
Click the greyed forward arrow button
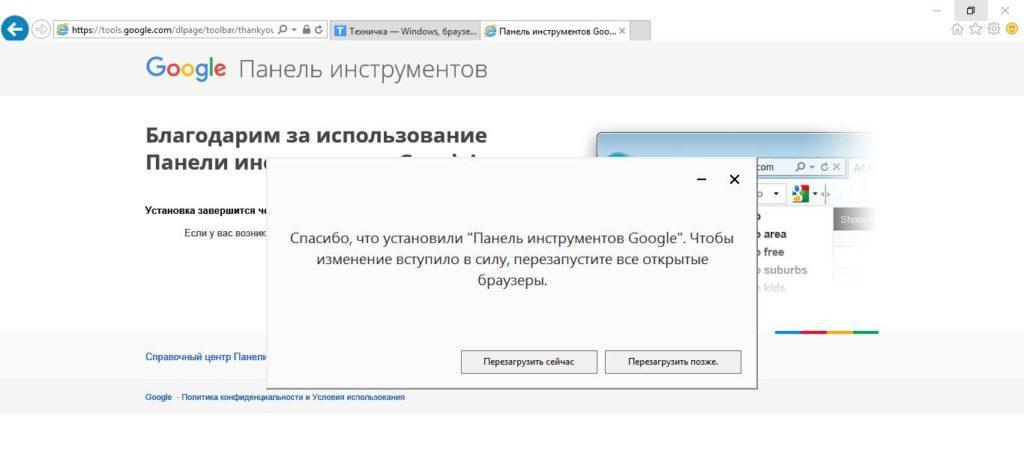click(x=41, y=29)
